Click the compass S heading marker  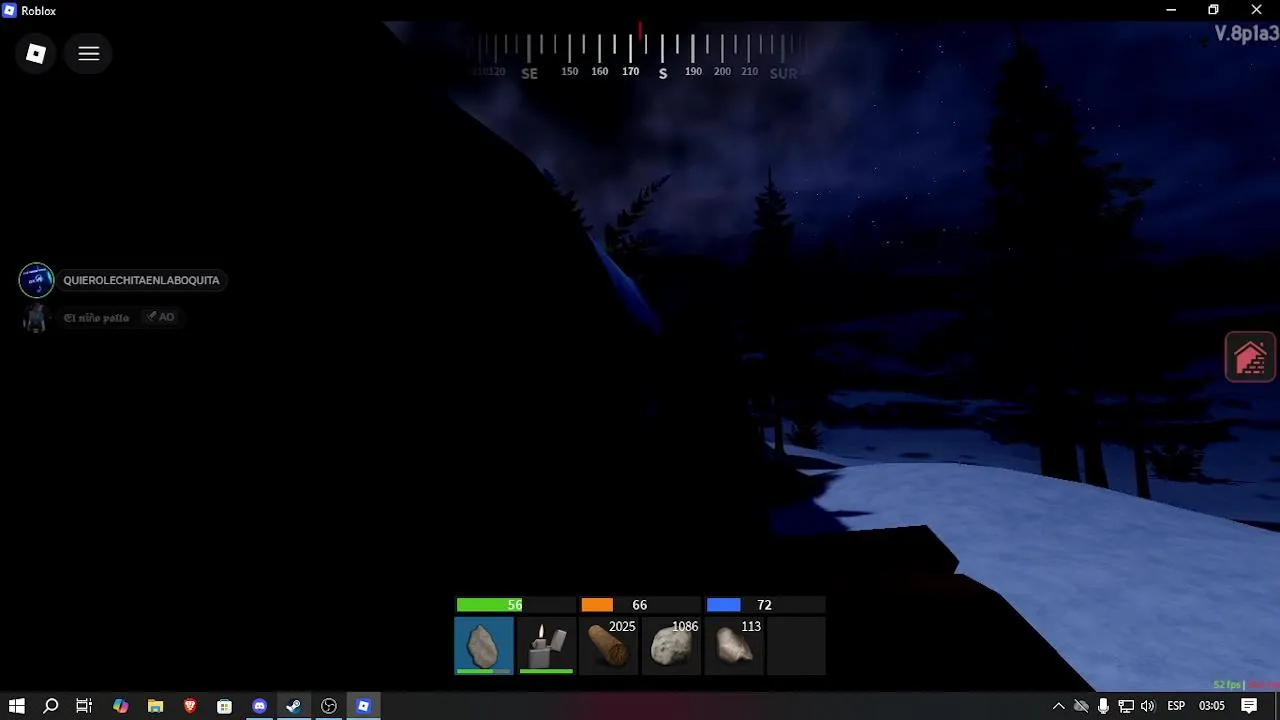[662, 73]
